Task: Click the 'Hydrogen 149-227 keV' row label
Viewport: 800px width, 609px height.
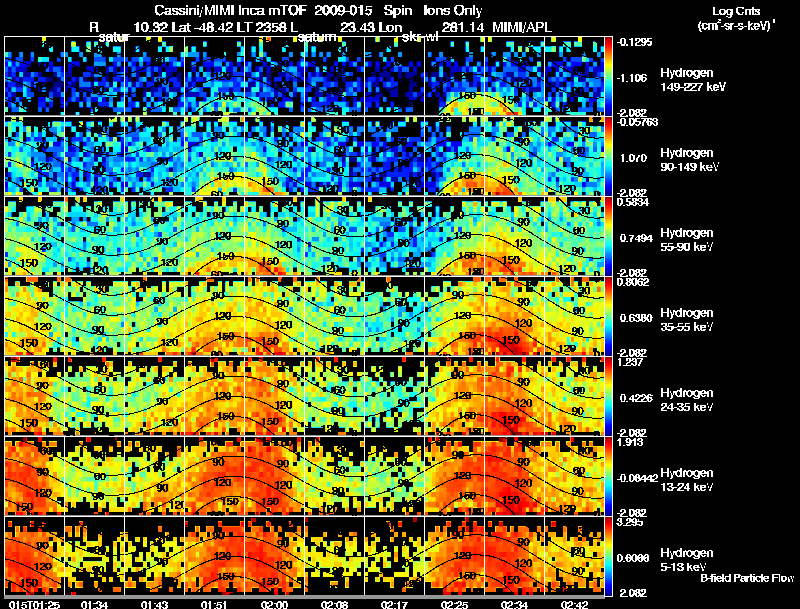Action: (693, 80)
